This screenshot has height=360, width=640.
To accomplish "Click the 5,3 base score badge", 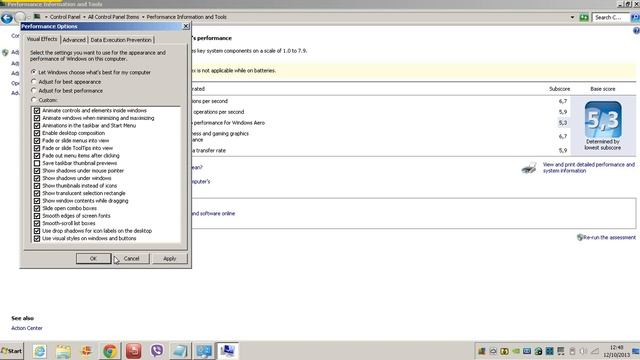I will pyautogui.click(x=603, y=120).
